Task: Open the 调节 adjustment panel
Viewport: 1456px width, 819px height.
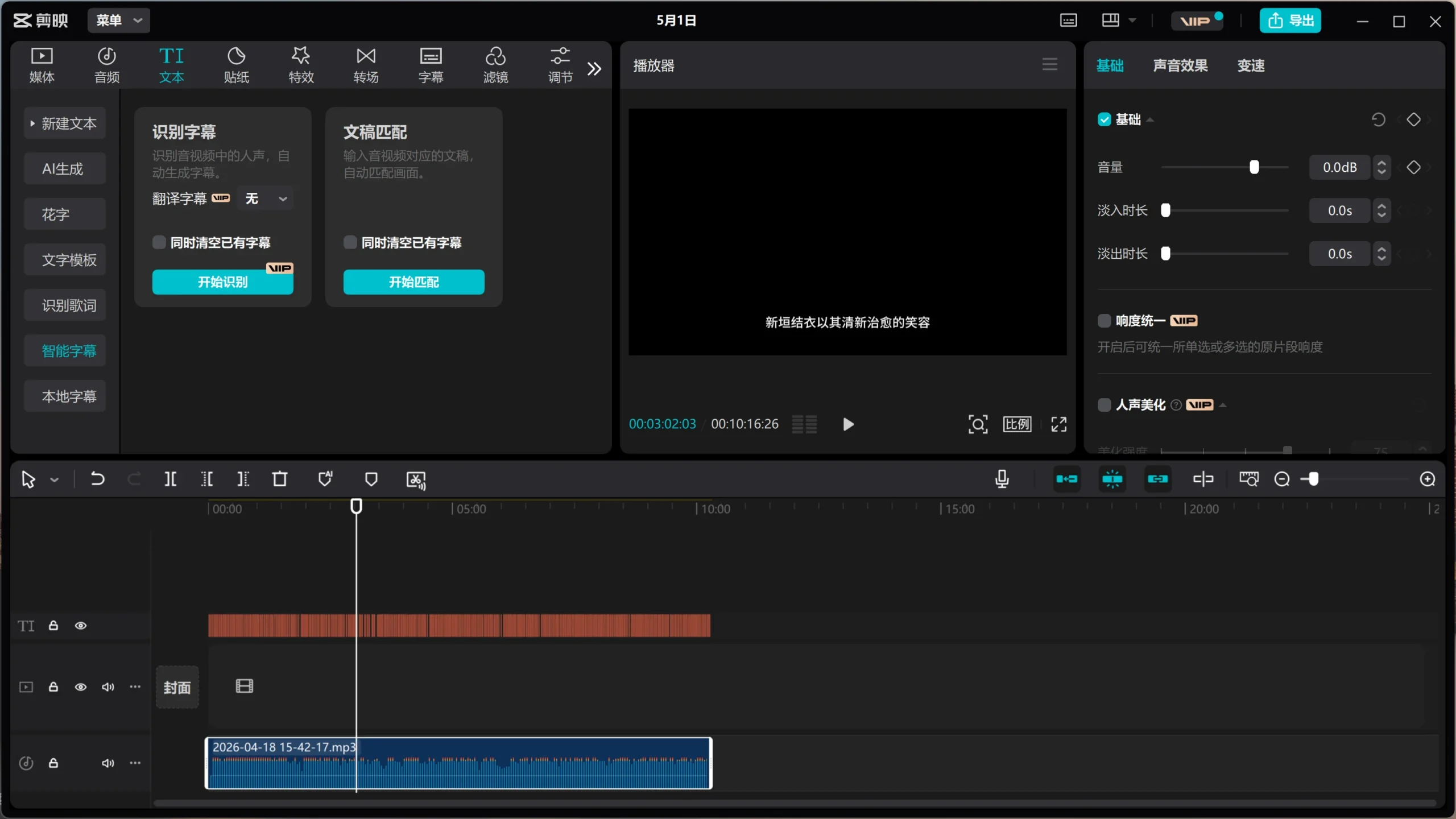Action: pos(560,65)
